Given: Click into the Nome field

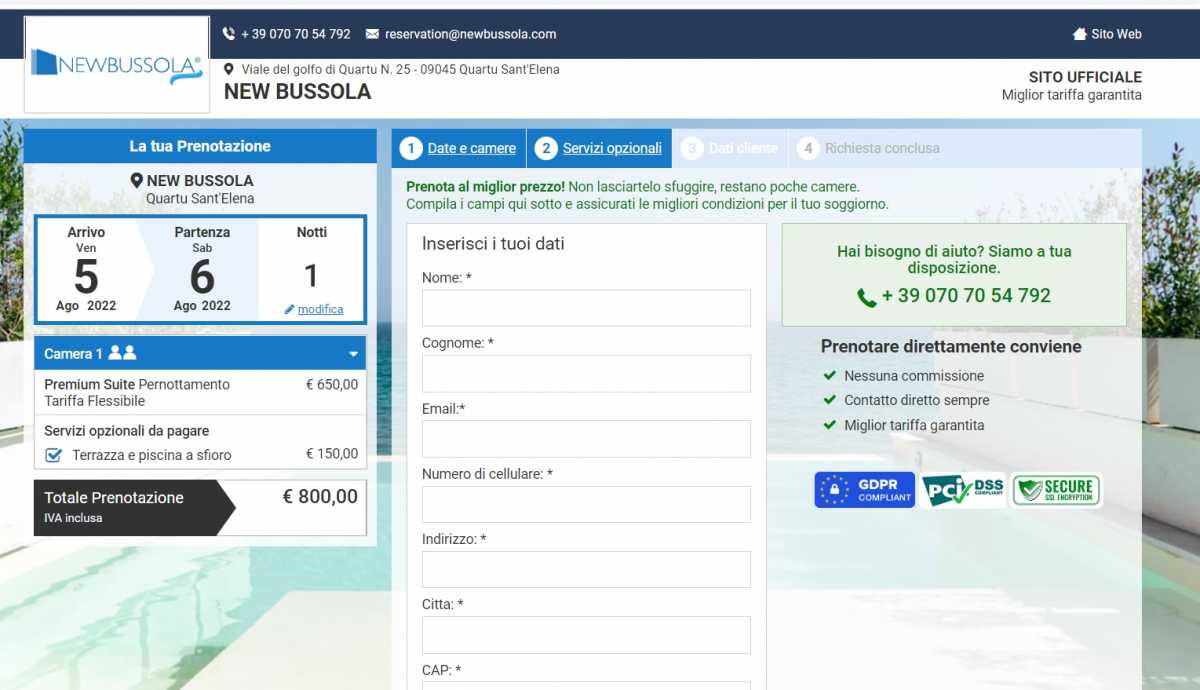Looking at the screenshot, I should 586,308.
